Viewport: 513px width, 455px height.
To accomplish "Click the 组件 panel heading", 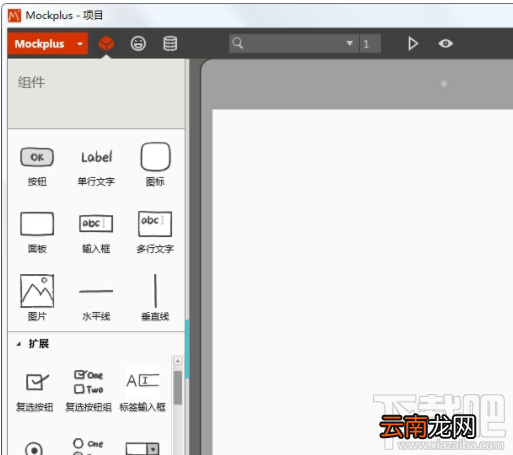I will pyautogui.click(x=31, y=82).
